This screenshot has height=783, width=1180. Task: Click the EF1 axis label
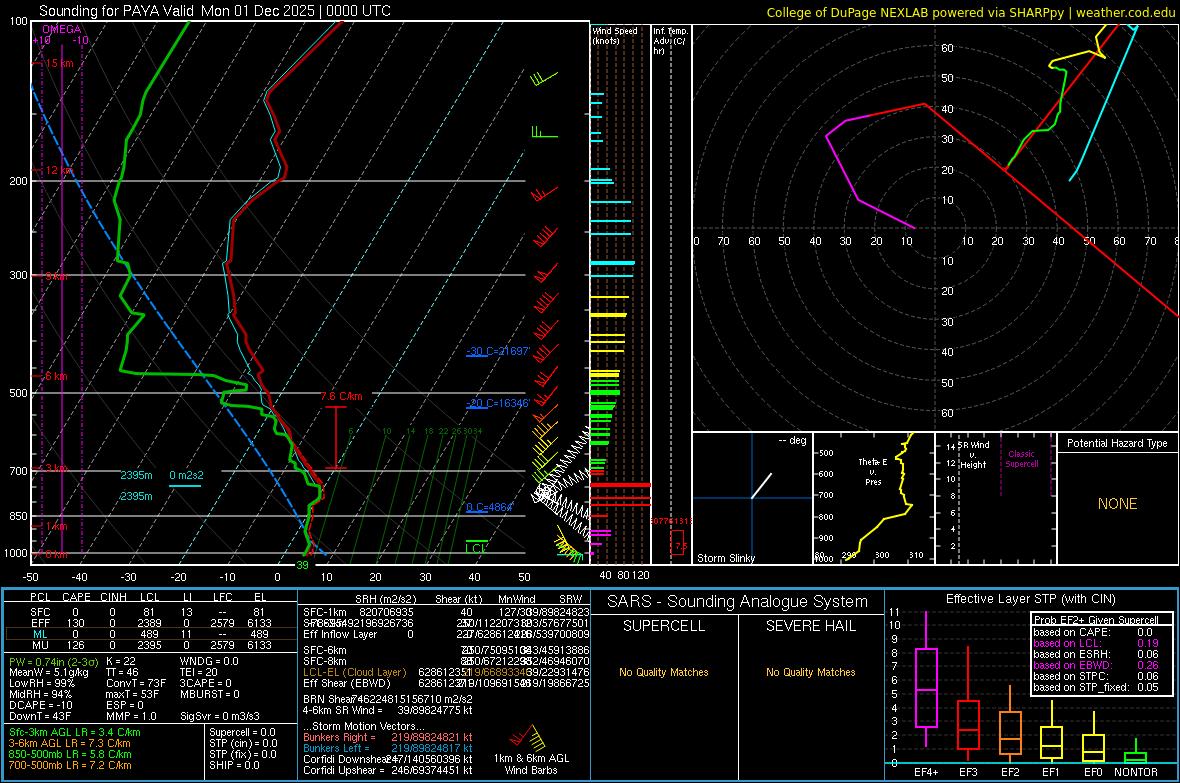[1051, 772]
